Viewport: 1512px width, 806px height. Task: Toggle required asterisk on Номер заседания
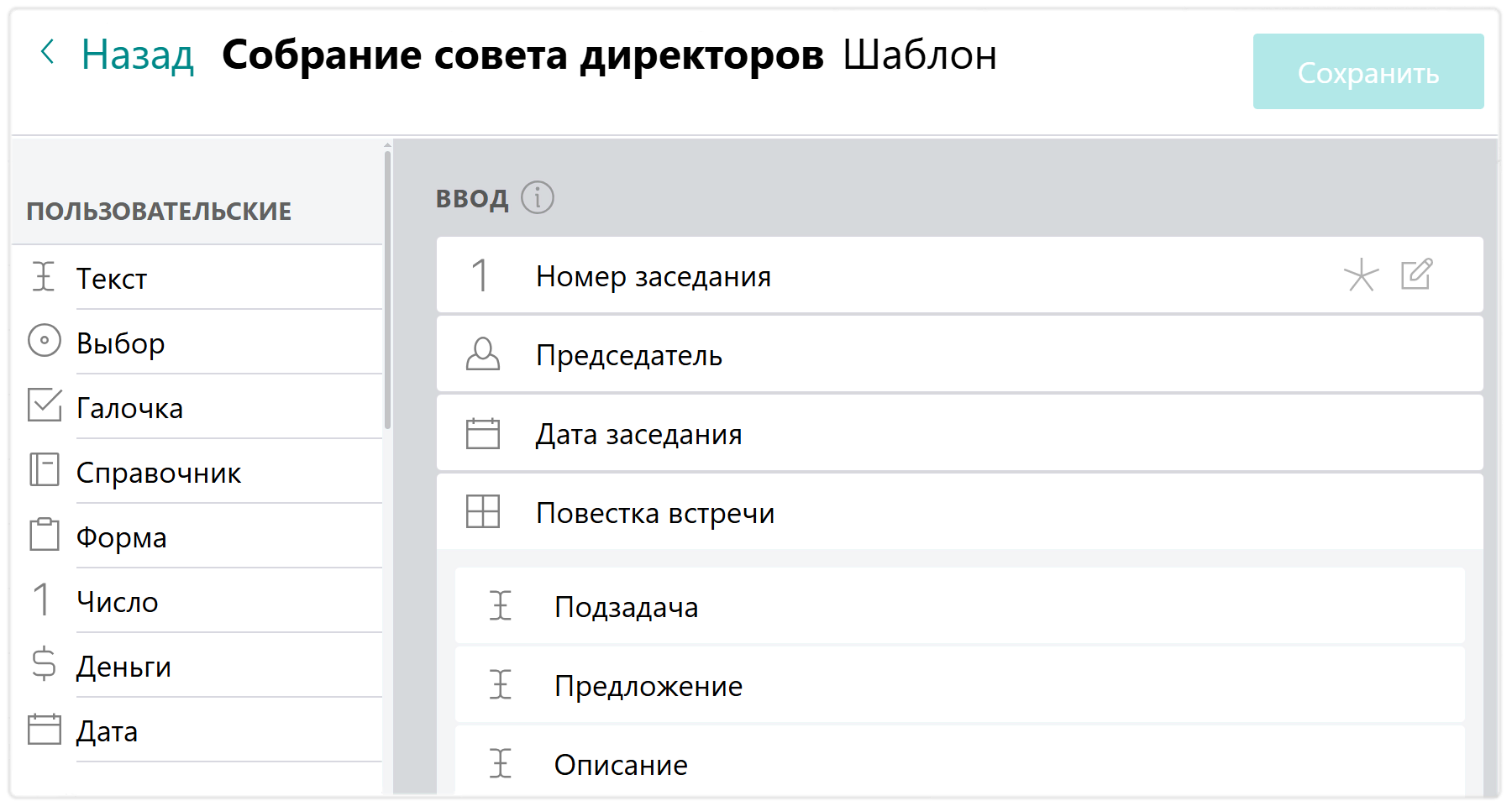click(x=1361, y=275)
